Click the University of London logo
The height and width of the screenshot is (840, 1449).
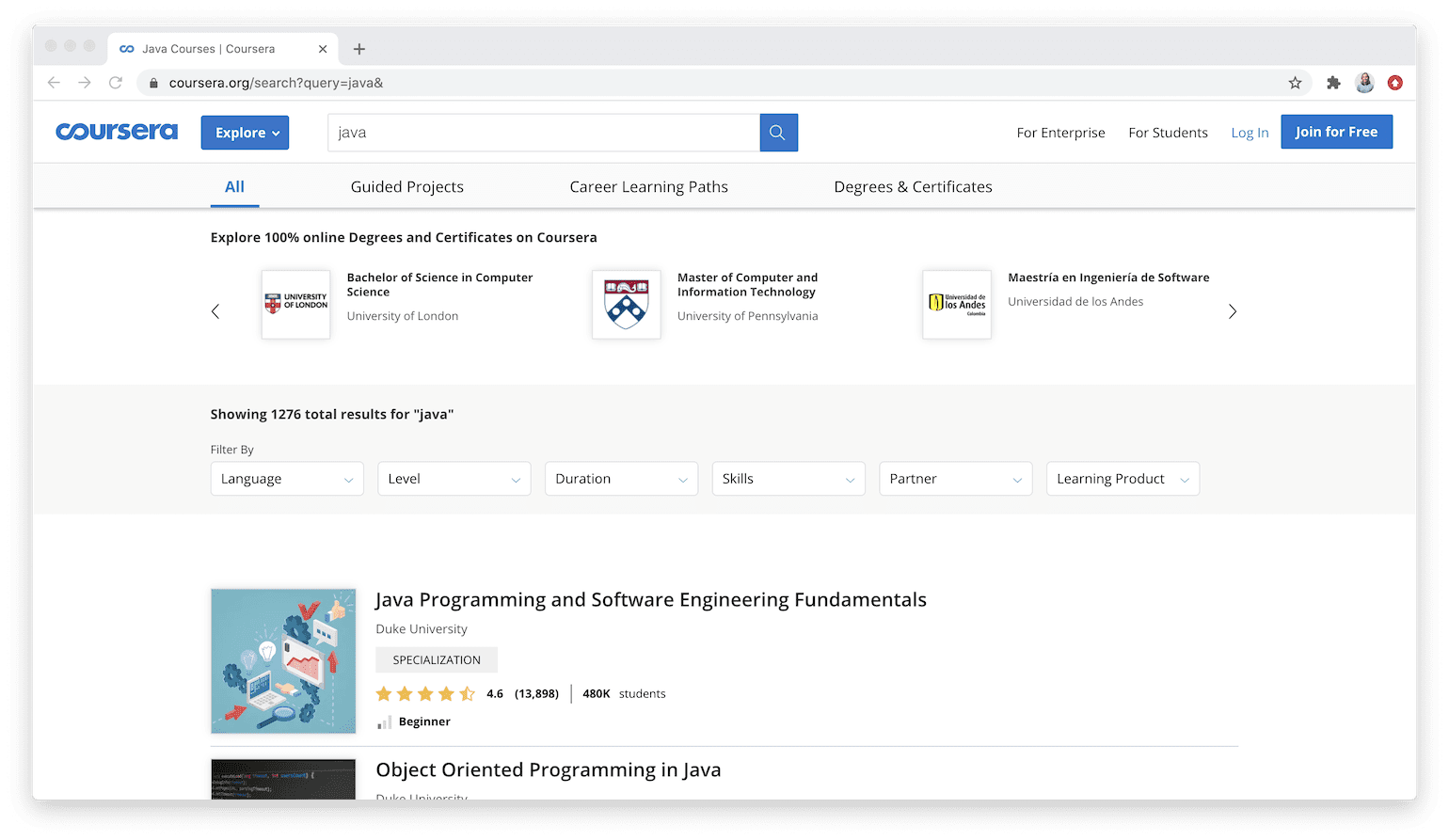coord(295,304)
